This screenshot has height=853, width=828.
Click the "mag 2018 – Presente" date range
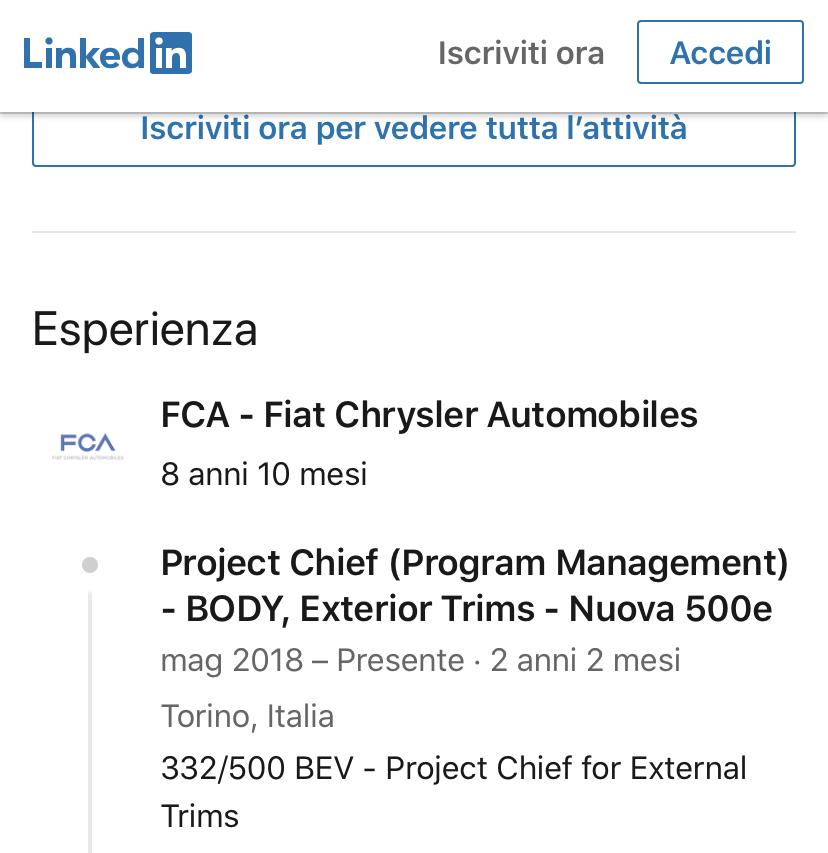[x=313, y=660]
